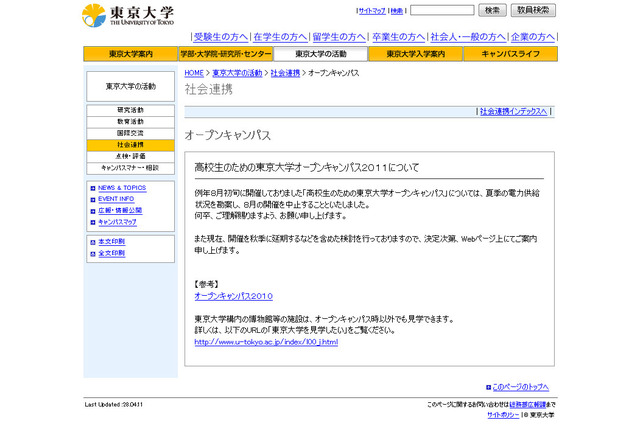The width and height of the screenshot is (640, 426).
Task: Open 教育活動 sidebar menu item
Action: (131, 122)
